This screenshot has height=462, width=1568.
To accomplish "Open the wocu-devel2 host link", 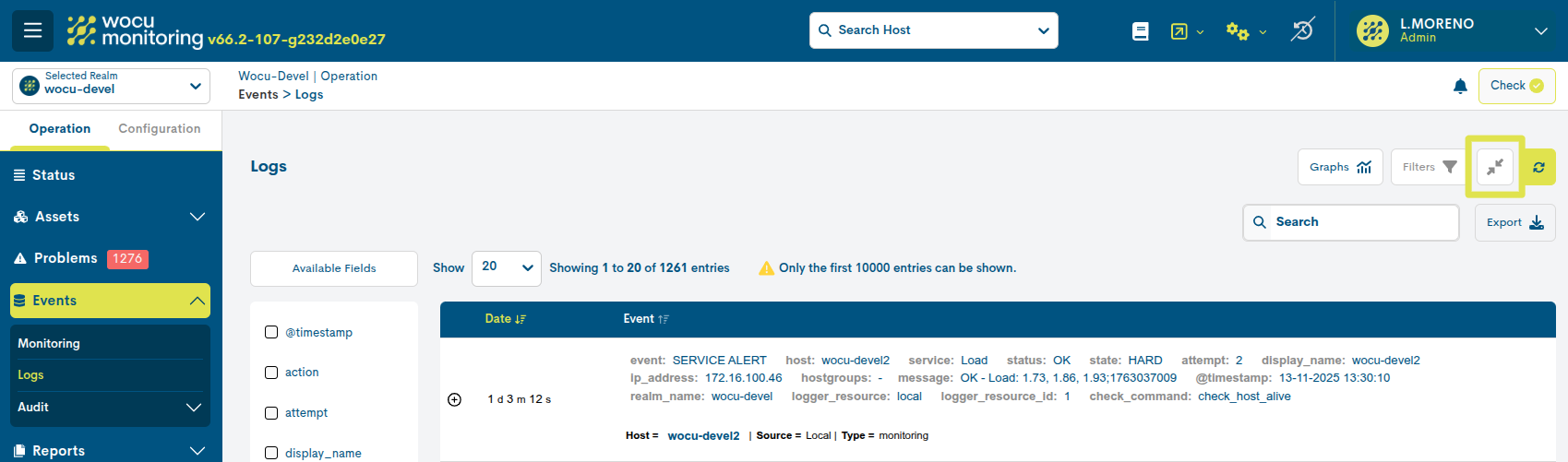I will (703, 436).
